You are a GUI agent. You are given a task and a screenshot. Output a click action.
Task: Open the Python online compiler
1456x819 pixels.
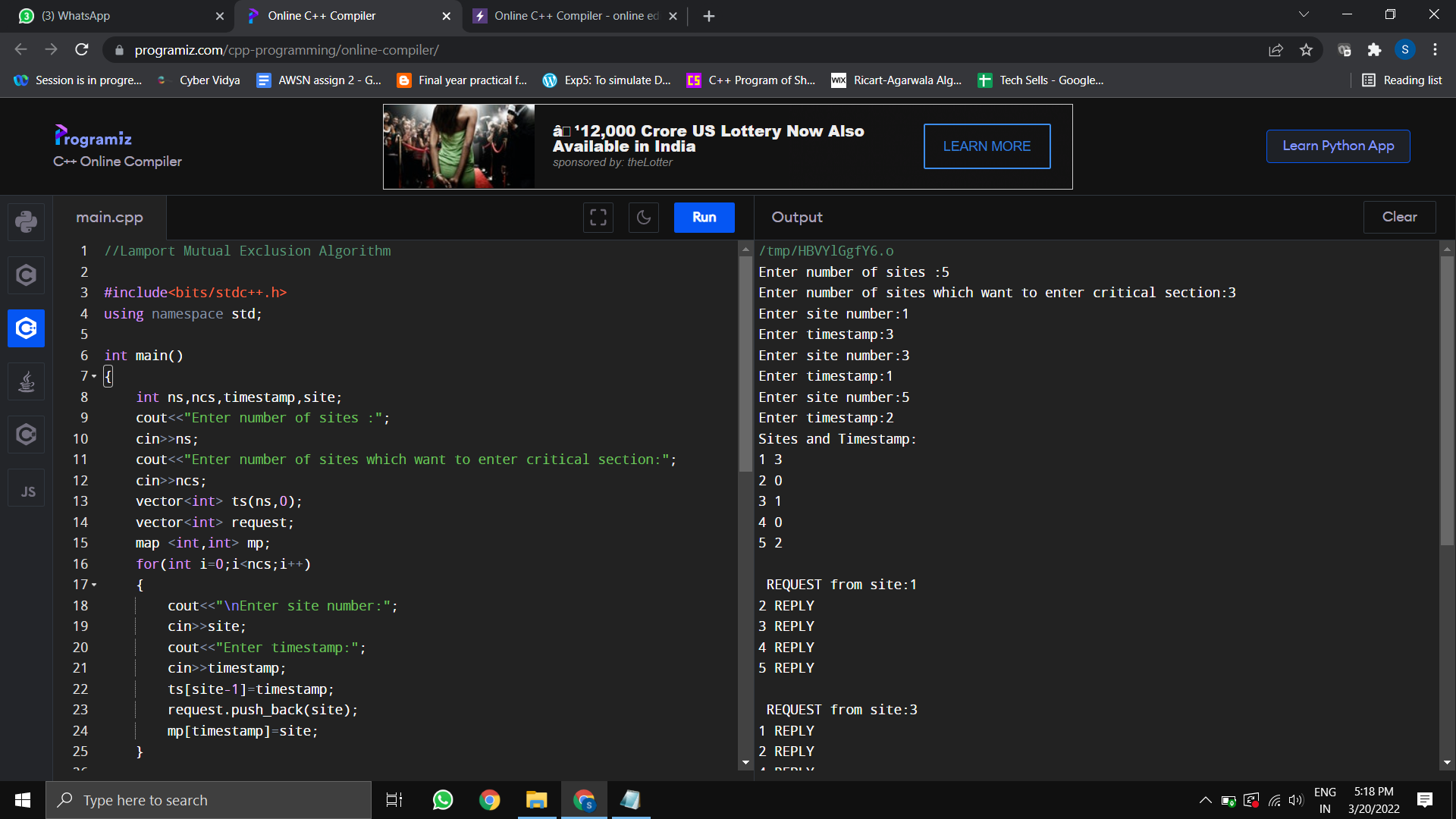click(26, 221)
